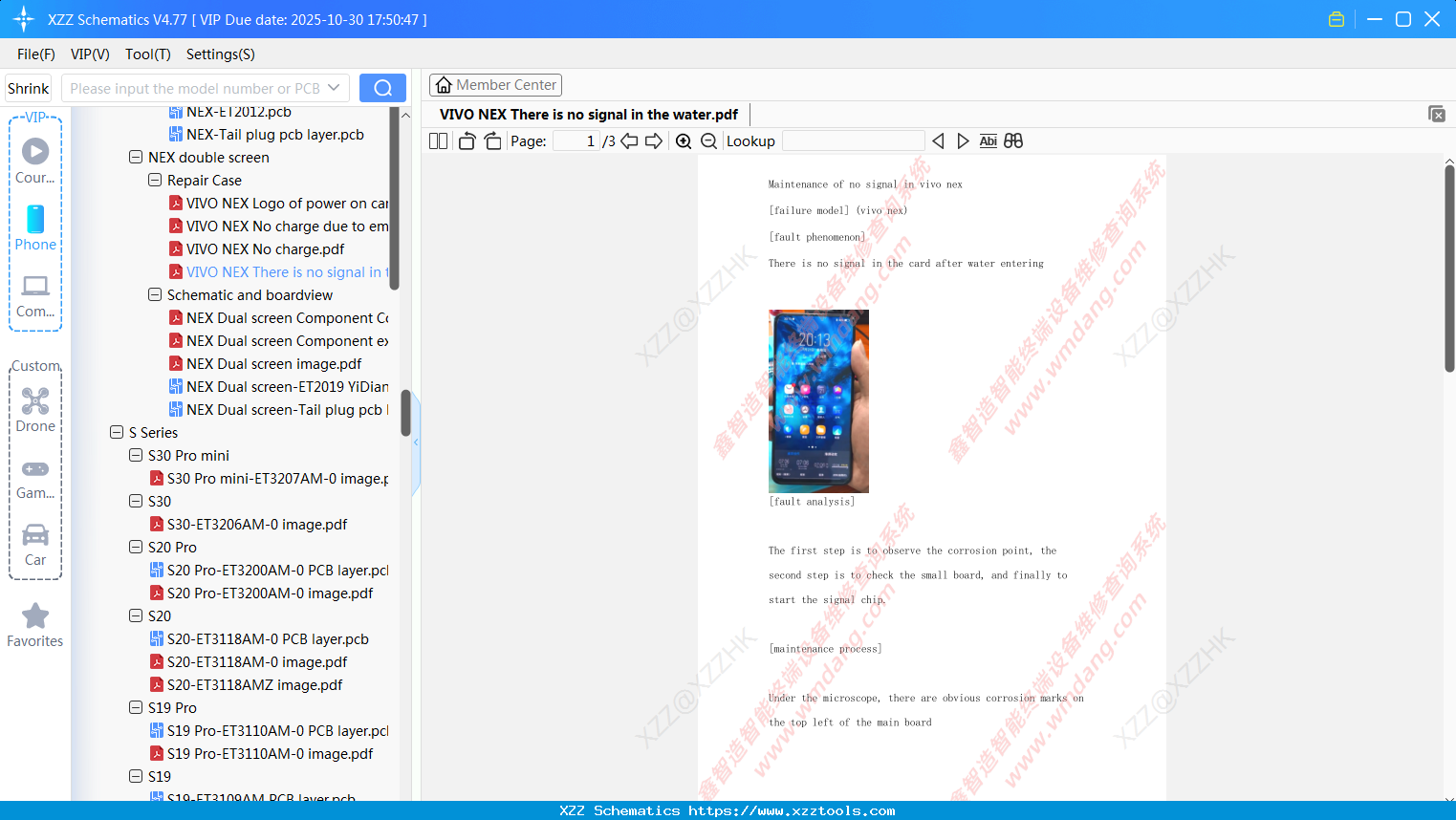1456x820 pixels.
Task: Open NEX Dual screen image.pdf
Action: pos(274,363)
